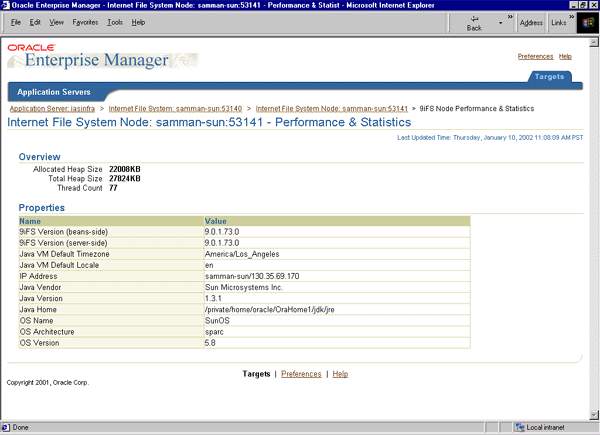
Task: Click the Oracle Enterprise Manager logo
Action: [103, 56]
